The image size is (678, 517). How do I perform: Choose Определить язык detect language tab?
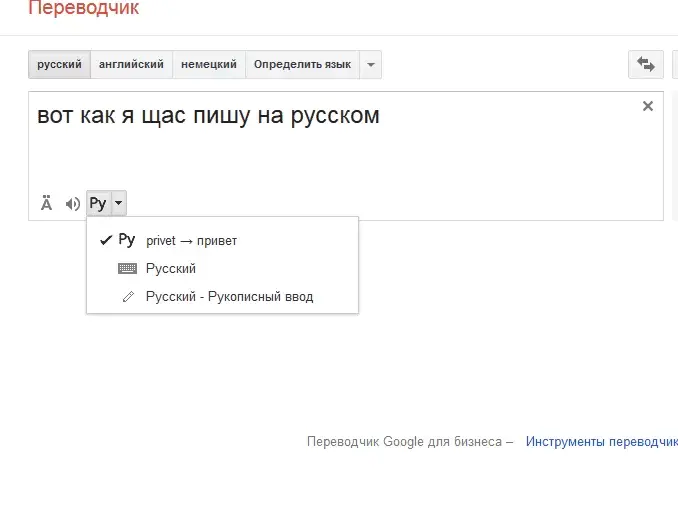point(302,64)
